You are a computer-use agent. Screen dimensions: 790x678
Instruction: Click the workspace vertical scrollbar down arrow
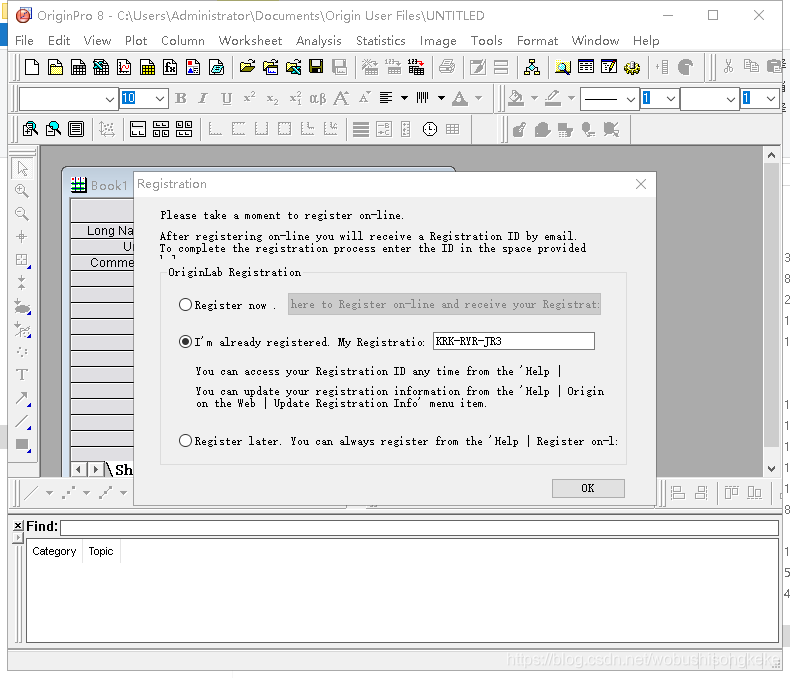771,468
